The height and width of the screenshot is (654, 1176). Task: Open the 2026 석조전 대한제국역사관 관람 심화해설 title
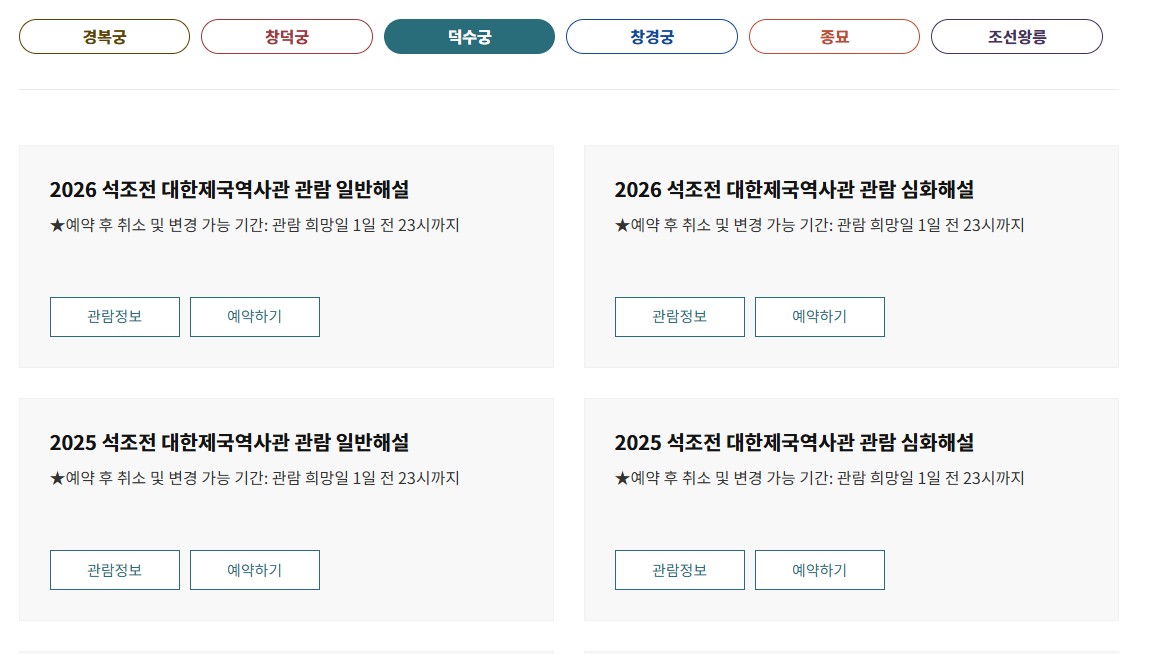click(794, 189)
